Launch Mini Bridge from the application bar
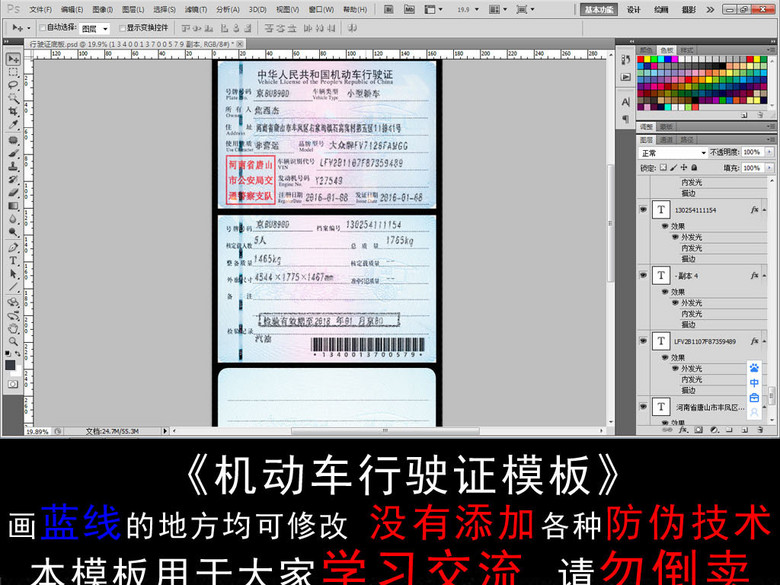This screenshot has height=585, width=780. (x=409, y=9)
